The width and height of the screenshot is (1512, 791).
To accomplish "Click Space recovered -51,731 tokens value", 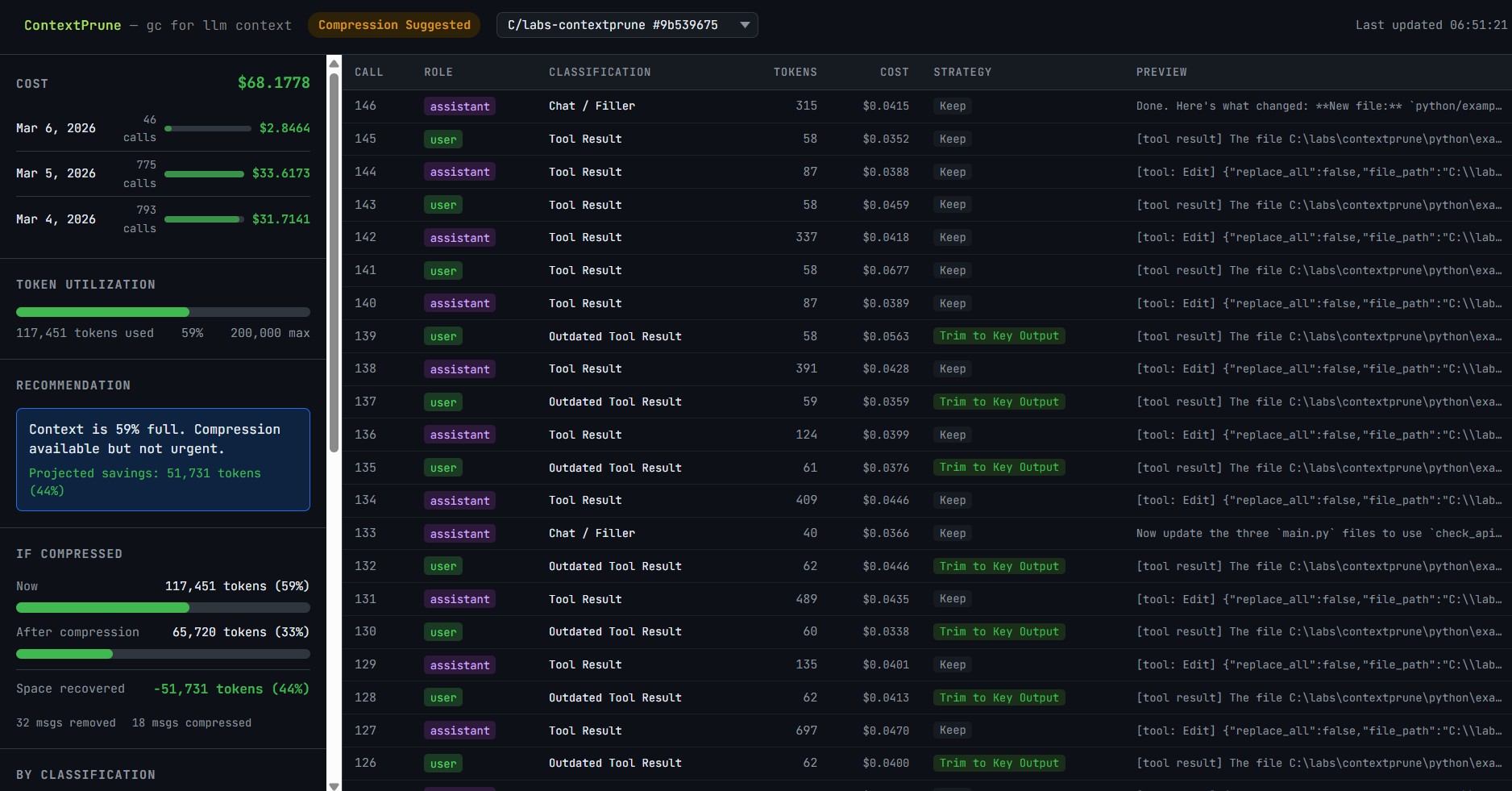I will click(231, 689).
